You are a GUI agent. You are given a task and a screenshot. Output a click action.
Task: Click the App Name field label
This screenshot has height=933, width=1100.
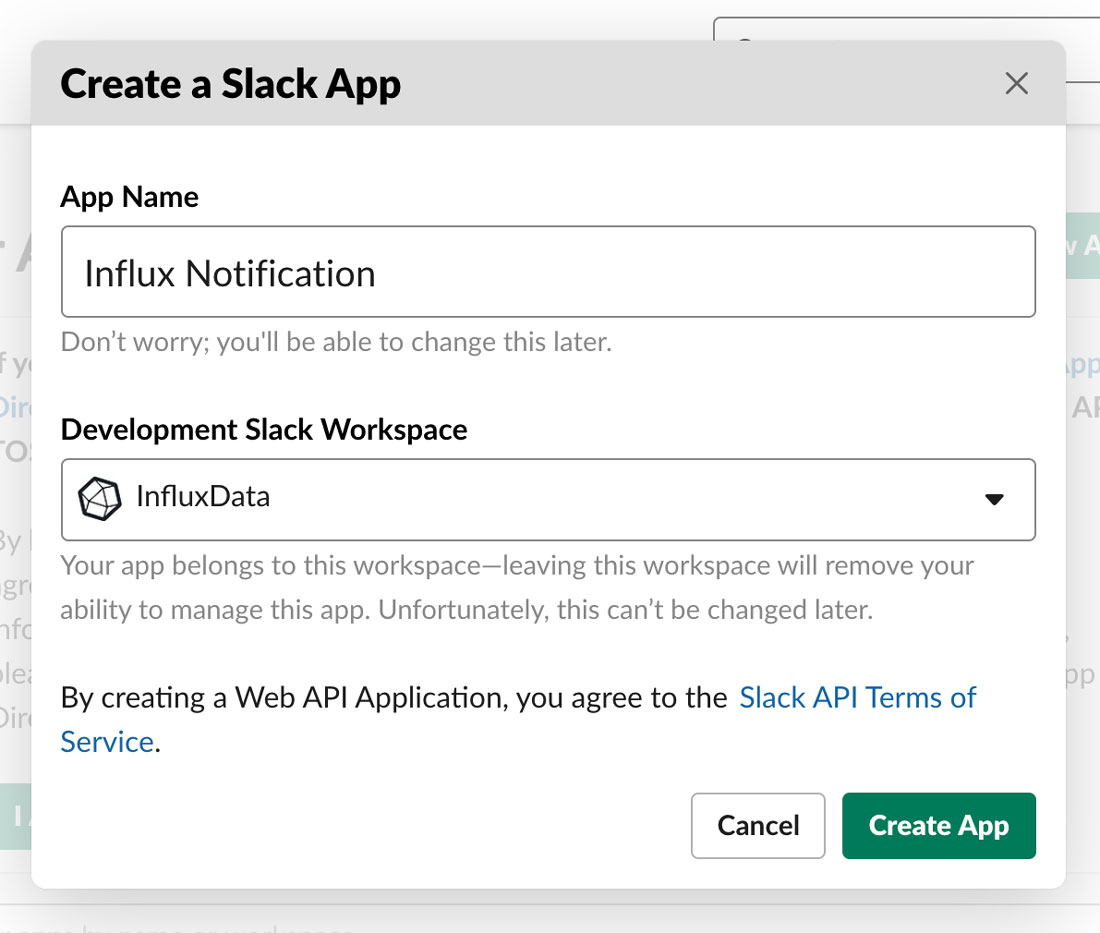(x=129, y=196)
